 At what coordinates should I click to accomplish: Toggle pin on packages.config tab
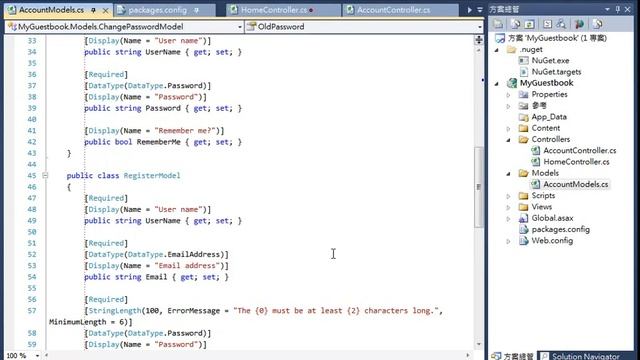point(196,10)
